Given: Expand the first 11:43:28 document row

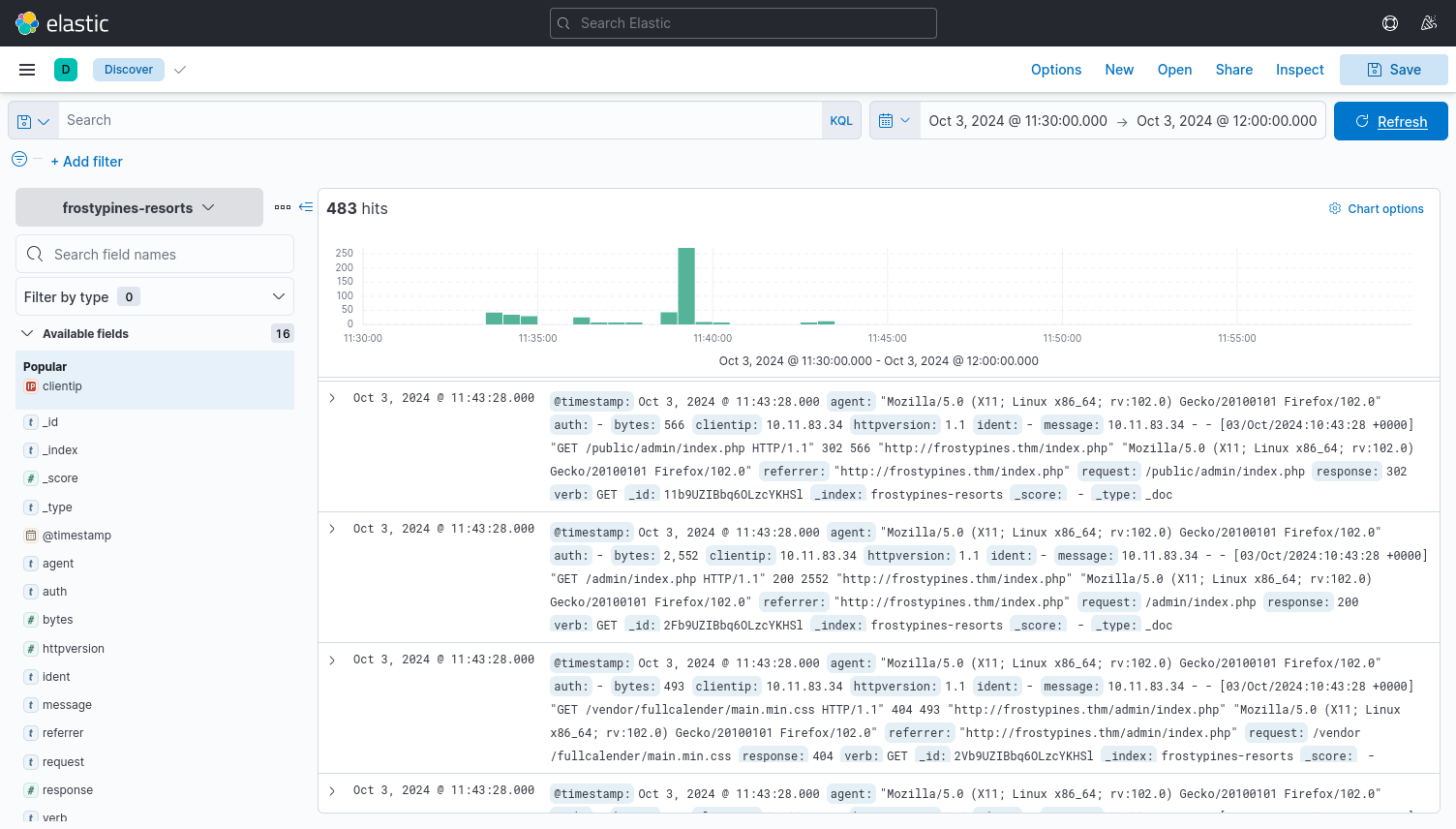Looking at the screenshot, I should pyautogui.click(x=332, y=398).
